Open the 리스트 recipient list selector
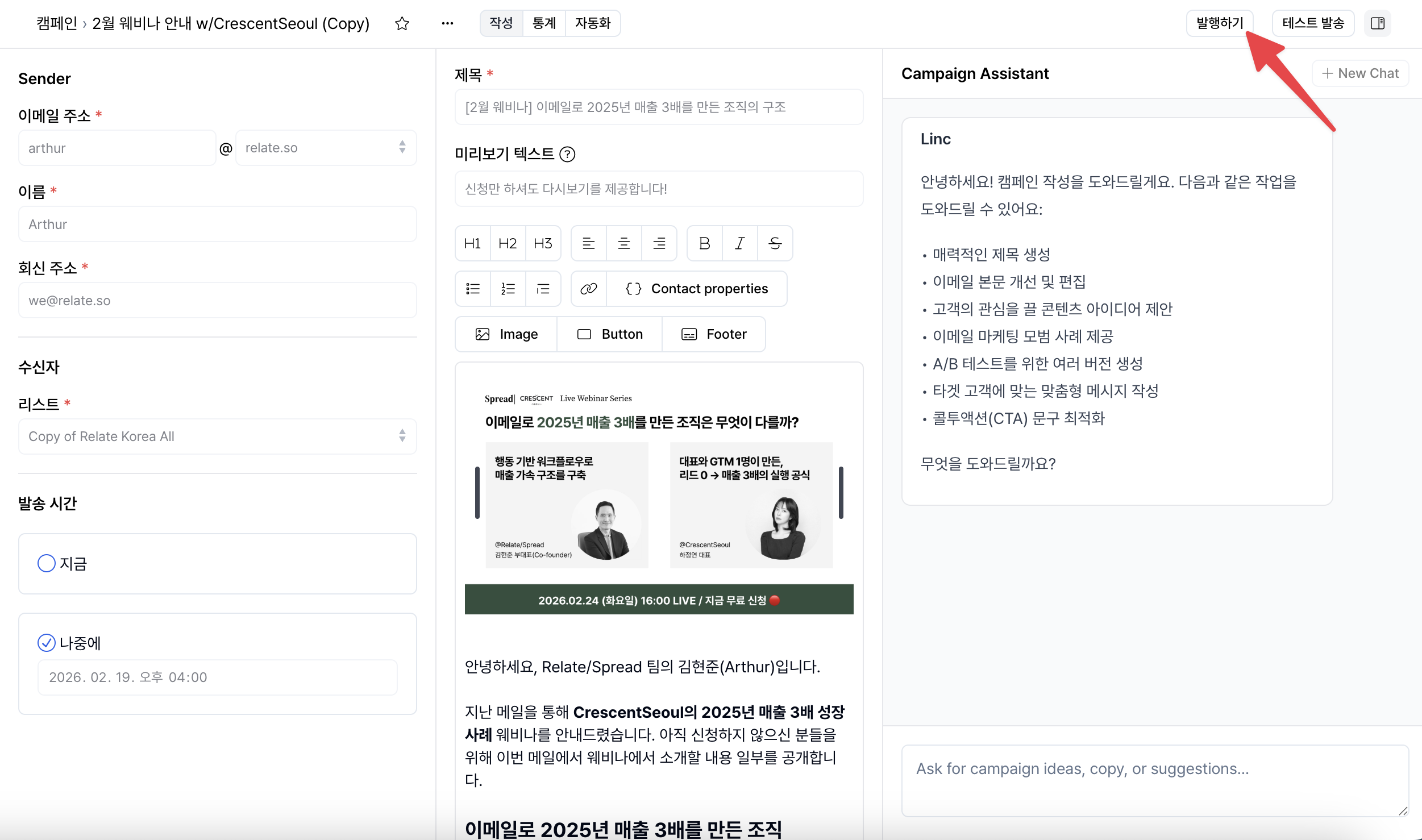Viewport: 1422px width, 840px height. point(217,436)
